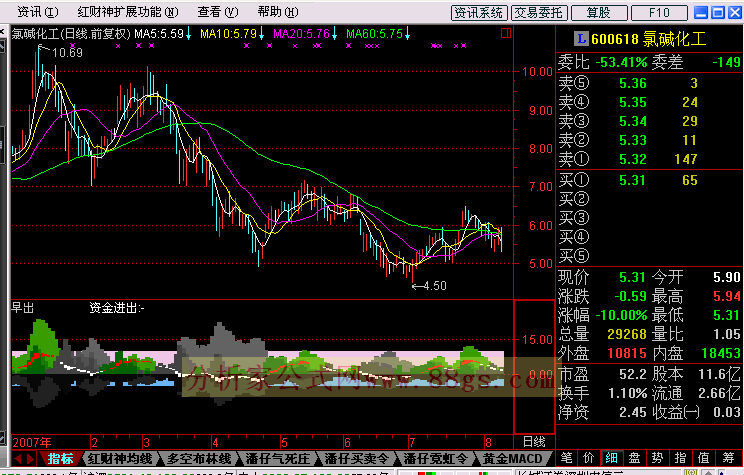Image resolution: width=744 pixels, height=475 pixels.
Task: Select the 指 panel tab
Action: coord(680,458)
